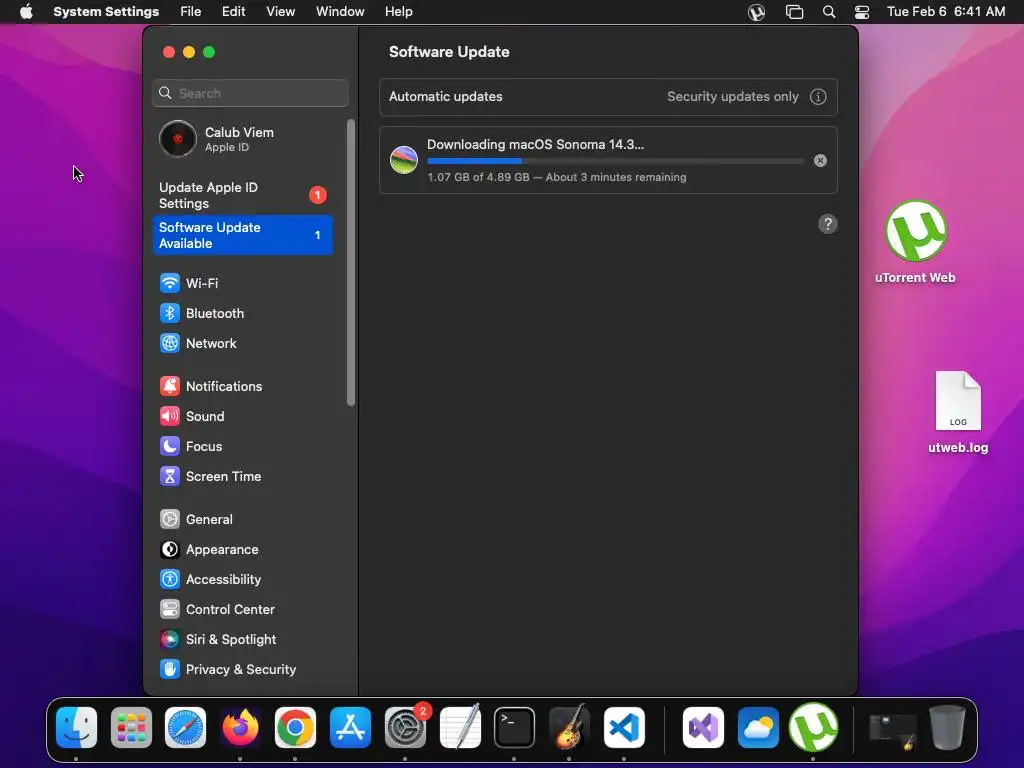
Task: Select Software Update Available item
Action: coord(243,235)
